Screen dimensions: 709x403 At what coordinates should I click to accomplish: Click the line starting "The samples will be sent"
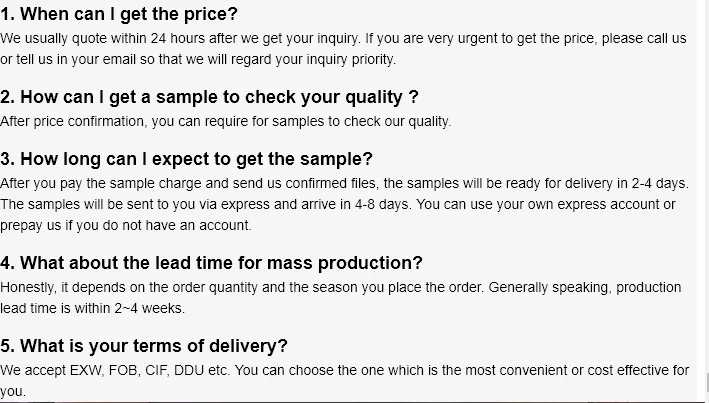337,204
